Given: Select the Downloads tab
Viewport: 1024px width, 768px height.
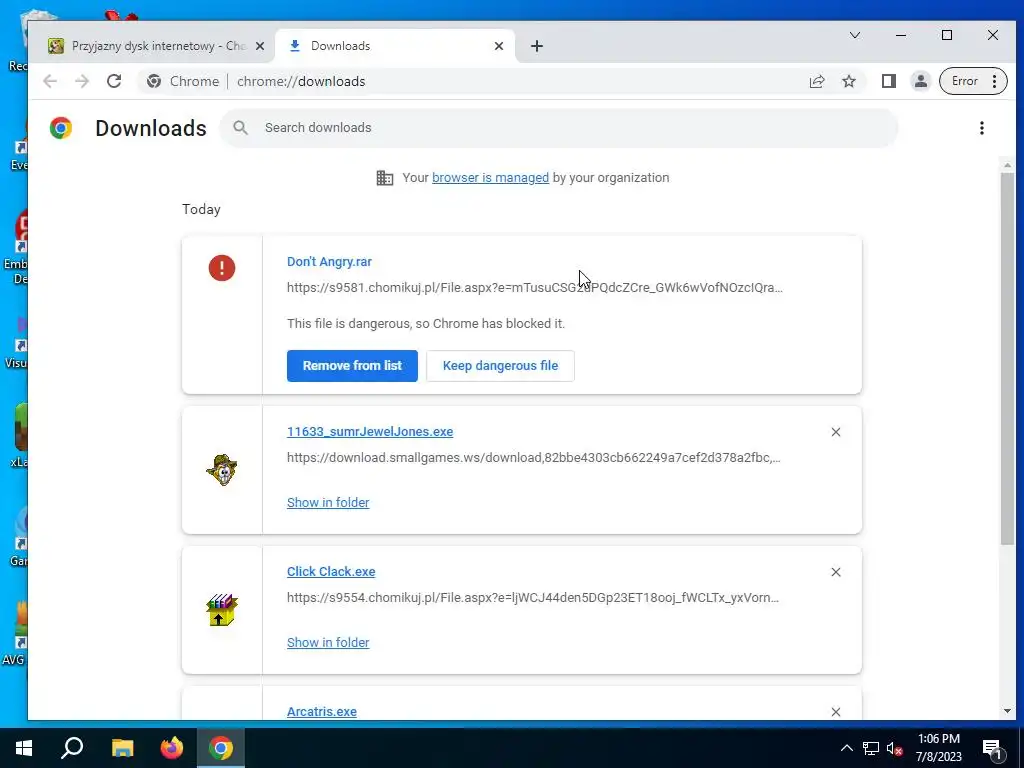Looking at the screenshot, I should click(x=395, y=46).
